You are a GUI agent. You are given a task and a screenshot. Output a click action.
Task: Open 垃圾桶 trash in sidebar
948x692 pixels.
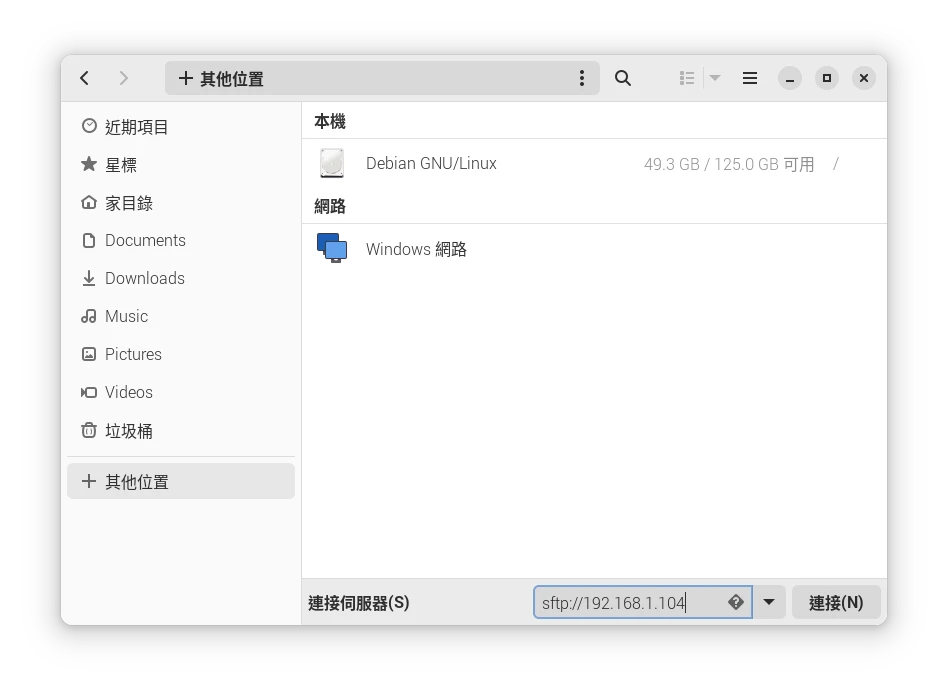[181, 431]
